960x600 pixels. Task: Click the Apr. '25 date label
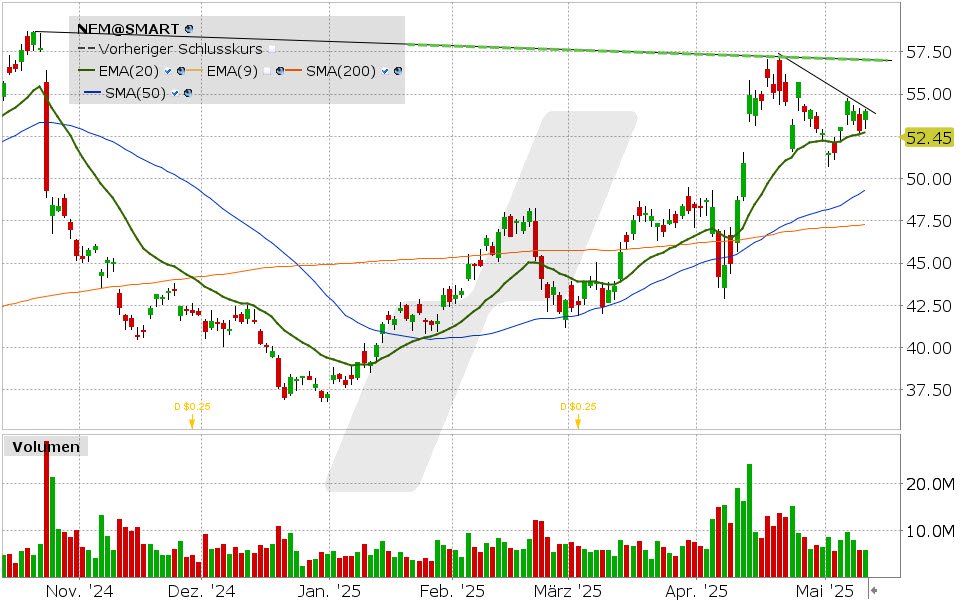click(697, 591)
